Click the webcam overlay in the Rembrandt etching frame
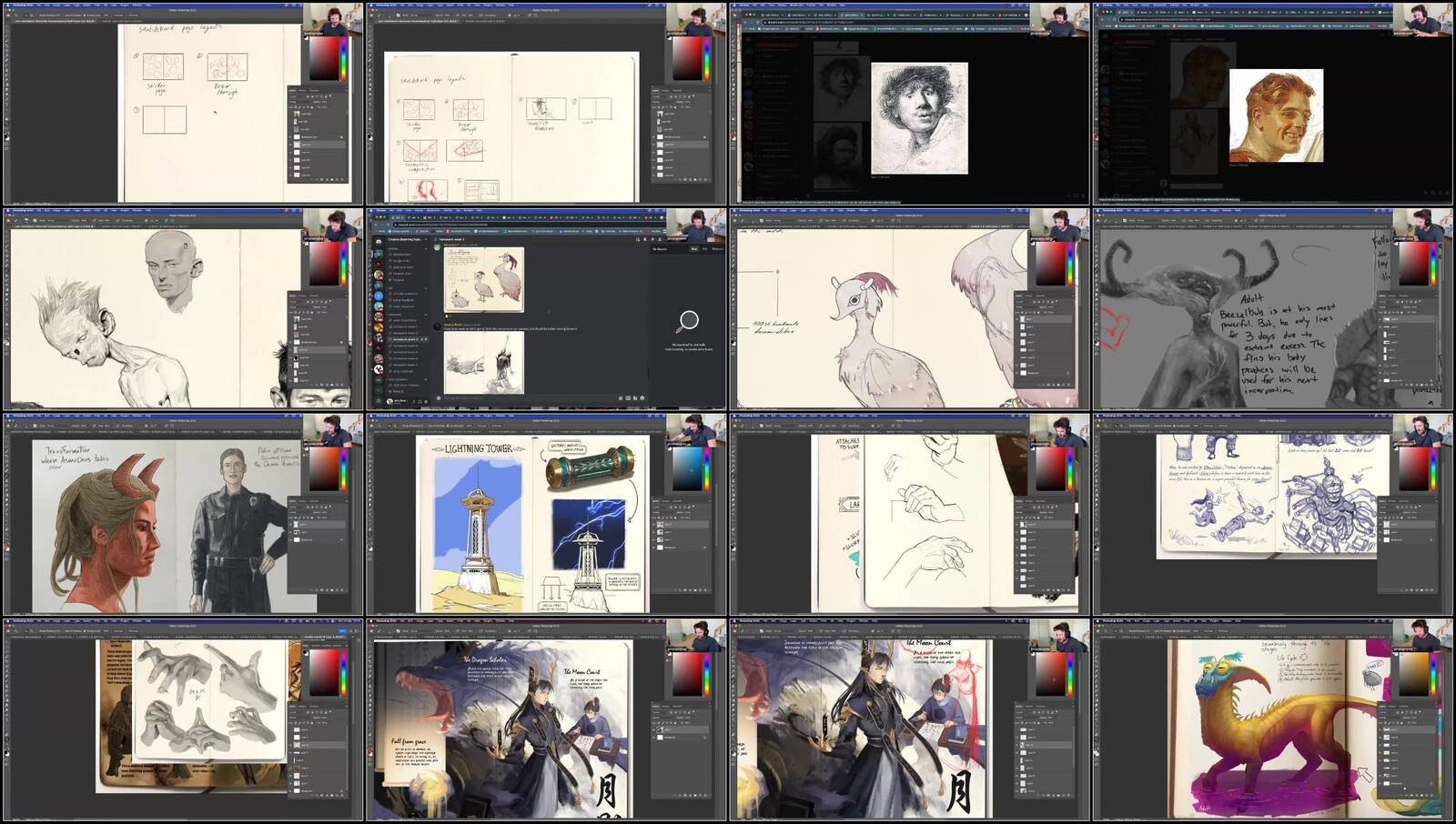 [x=1059, y=19]
